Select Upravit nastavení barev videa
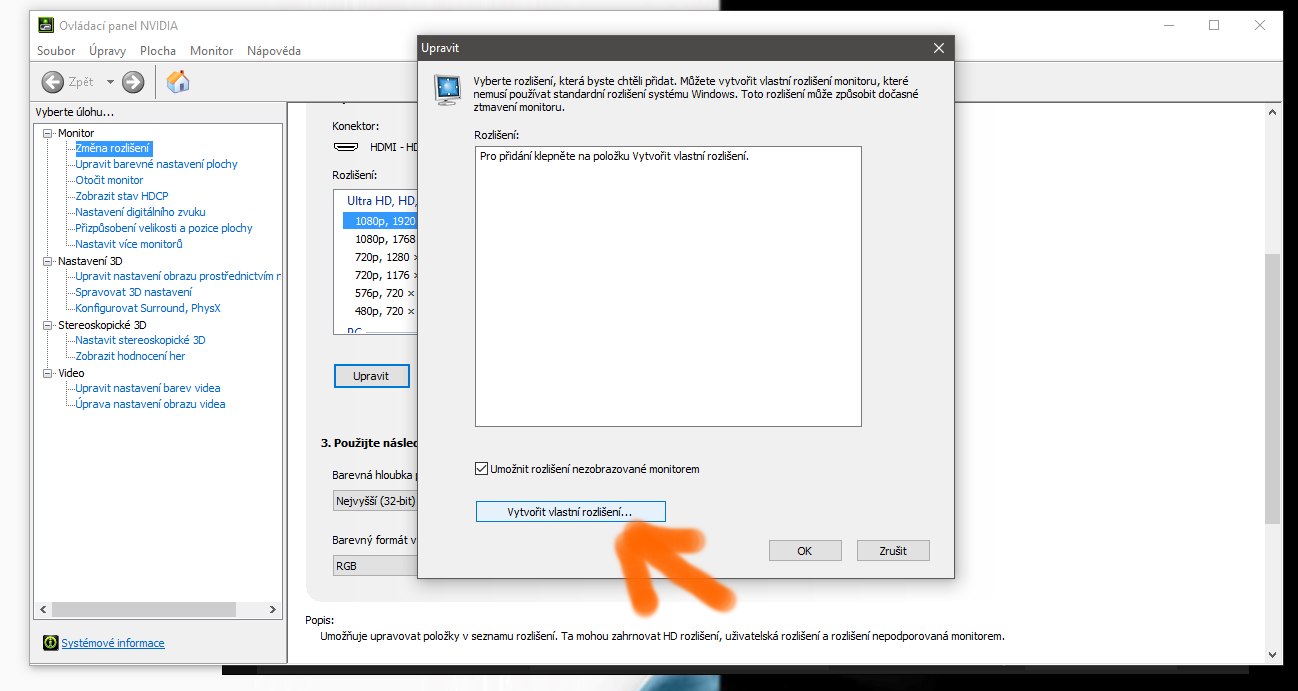The width and height of the screenshot is (1298, 691). [148, 388]
